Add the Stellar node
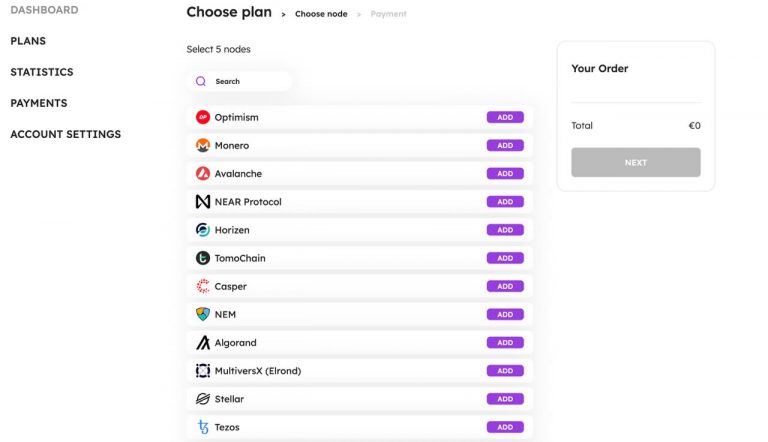Viewport: 768px width, 442px height. pyautogui.click(x=505, y=399)
